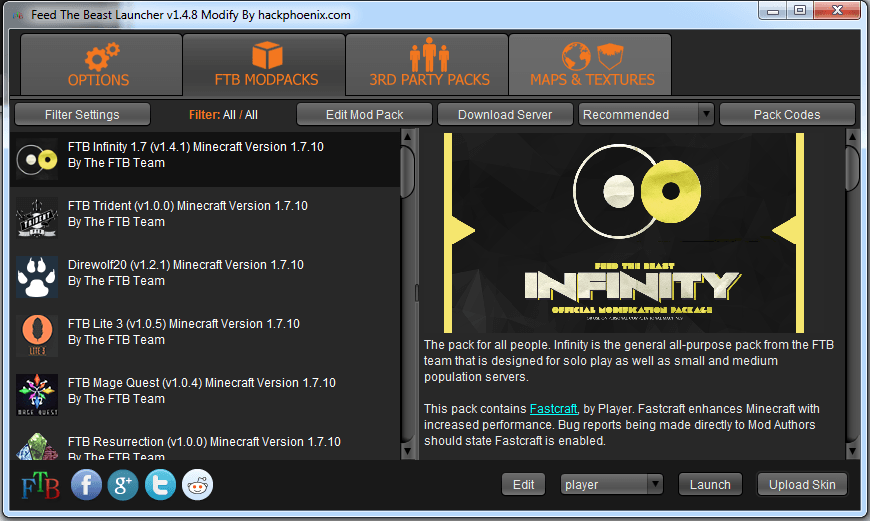Click the Filter: All / All label
870x521 pixels.
223,115
